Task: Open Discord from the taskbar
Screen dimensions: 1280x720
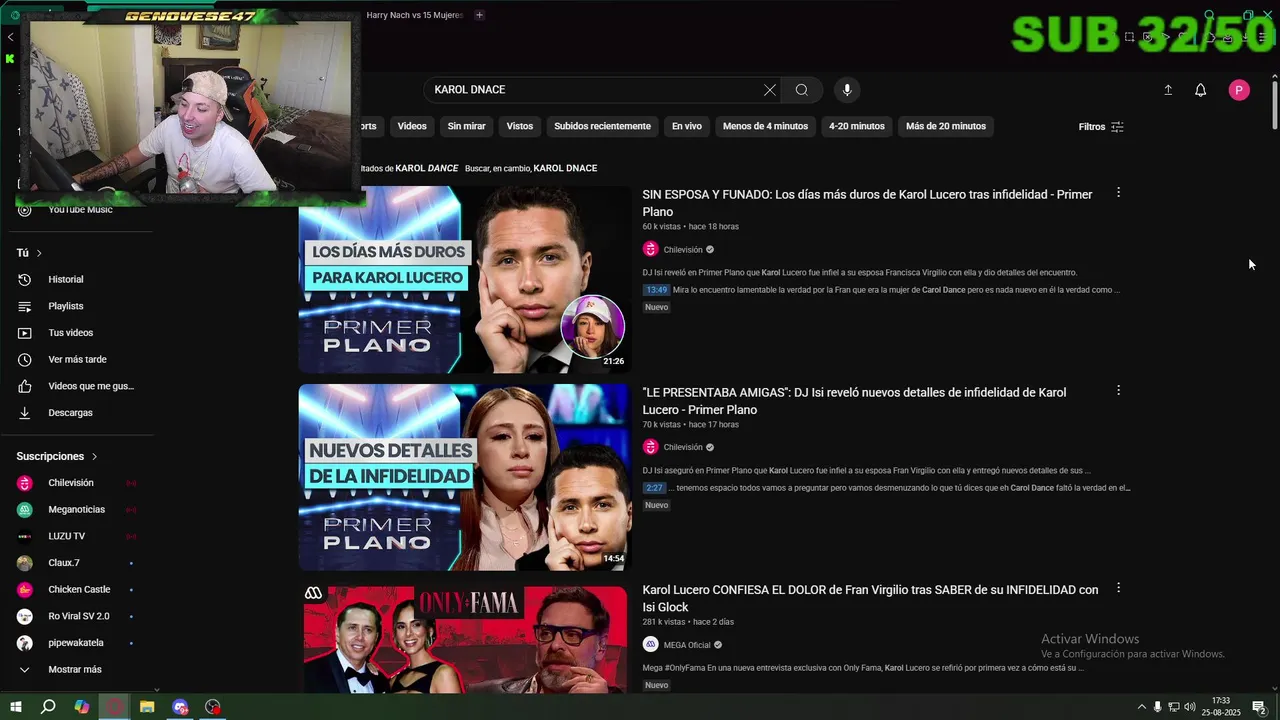Action: pyautogui.click(x=180, y=707)
